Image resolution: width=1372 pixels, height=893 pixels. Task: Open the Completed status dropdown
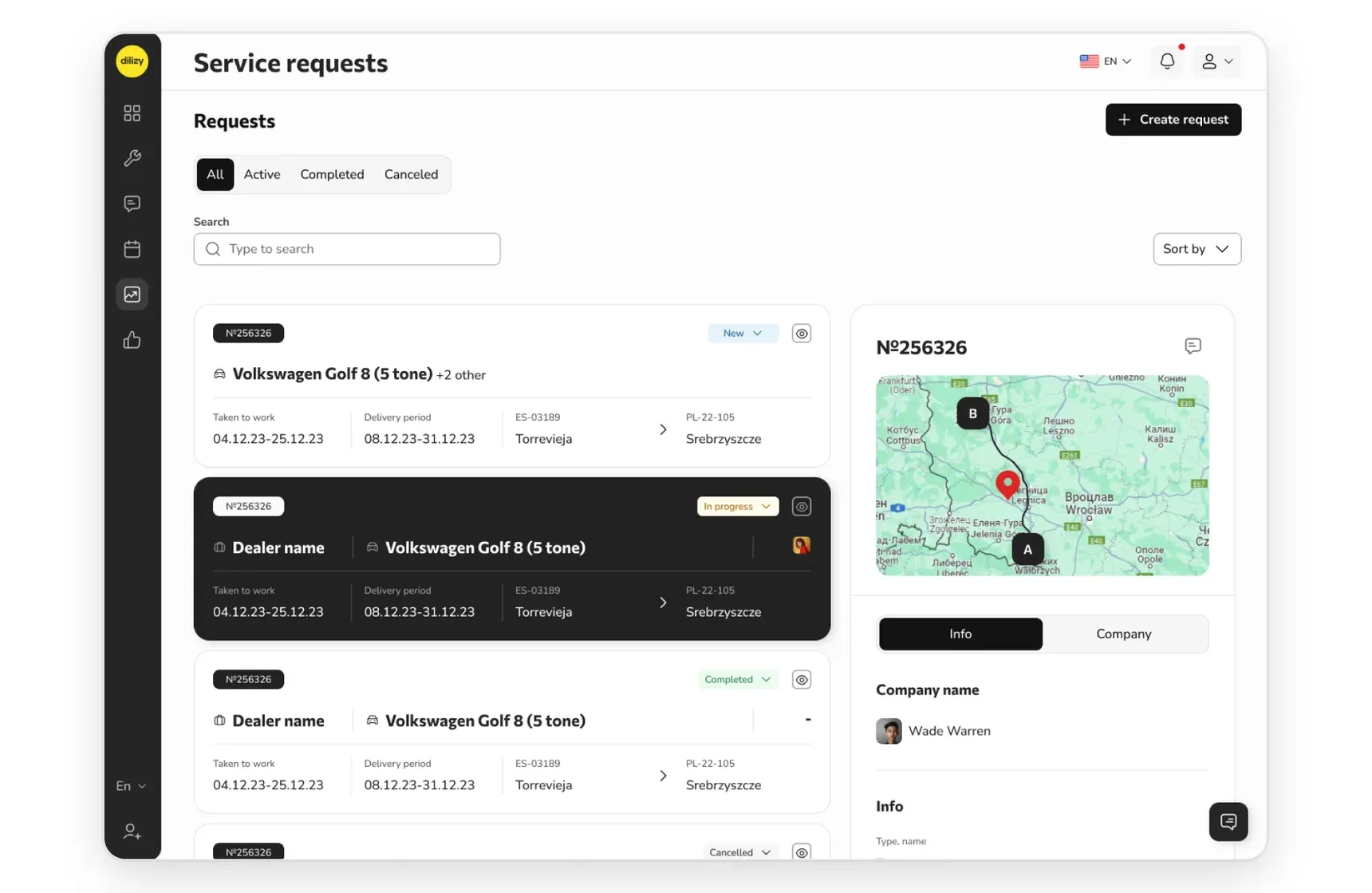738,679
